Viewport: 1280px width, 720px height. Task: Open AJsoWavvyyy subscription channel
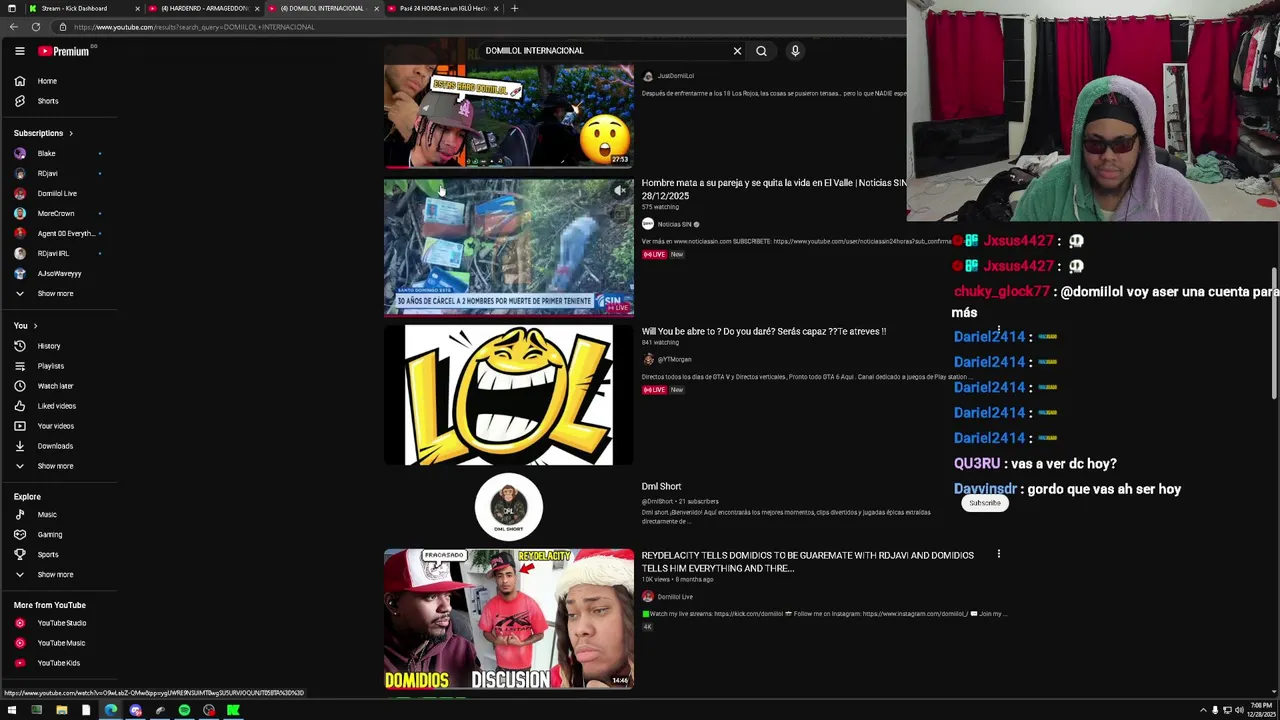coord(58,274)
